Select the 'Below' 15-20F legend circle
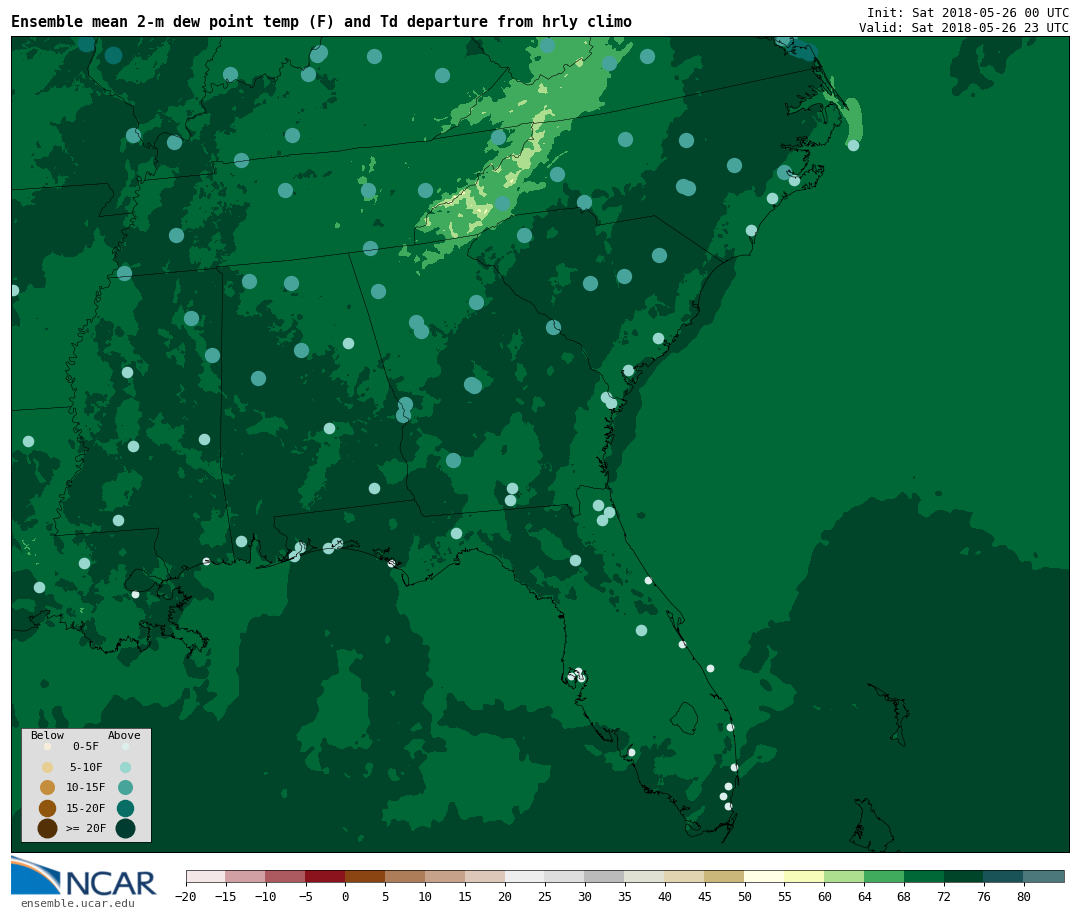The height and width of the screenshot is (915, 1080). [x=47, y=808]
